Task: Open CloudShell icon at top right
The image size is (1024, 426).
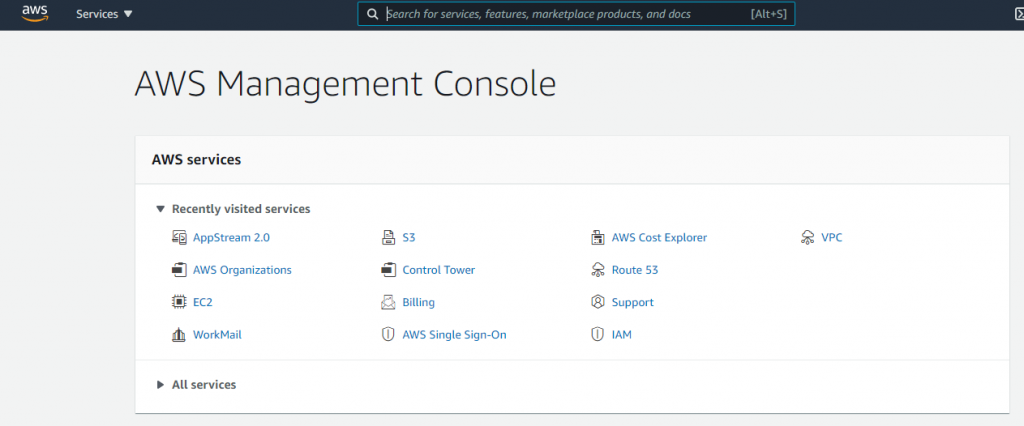Action: pyautogui.click(x=1018, y=14)
